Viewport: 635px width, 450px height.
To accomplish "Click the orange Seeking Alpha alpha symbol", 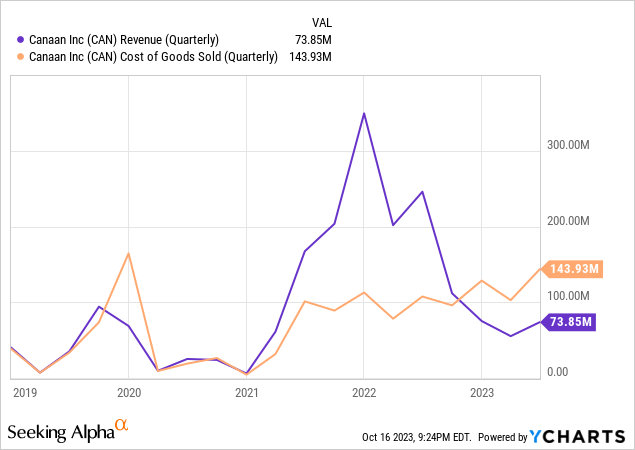I will tap(122, 425).
